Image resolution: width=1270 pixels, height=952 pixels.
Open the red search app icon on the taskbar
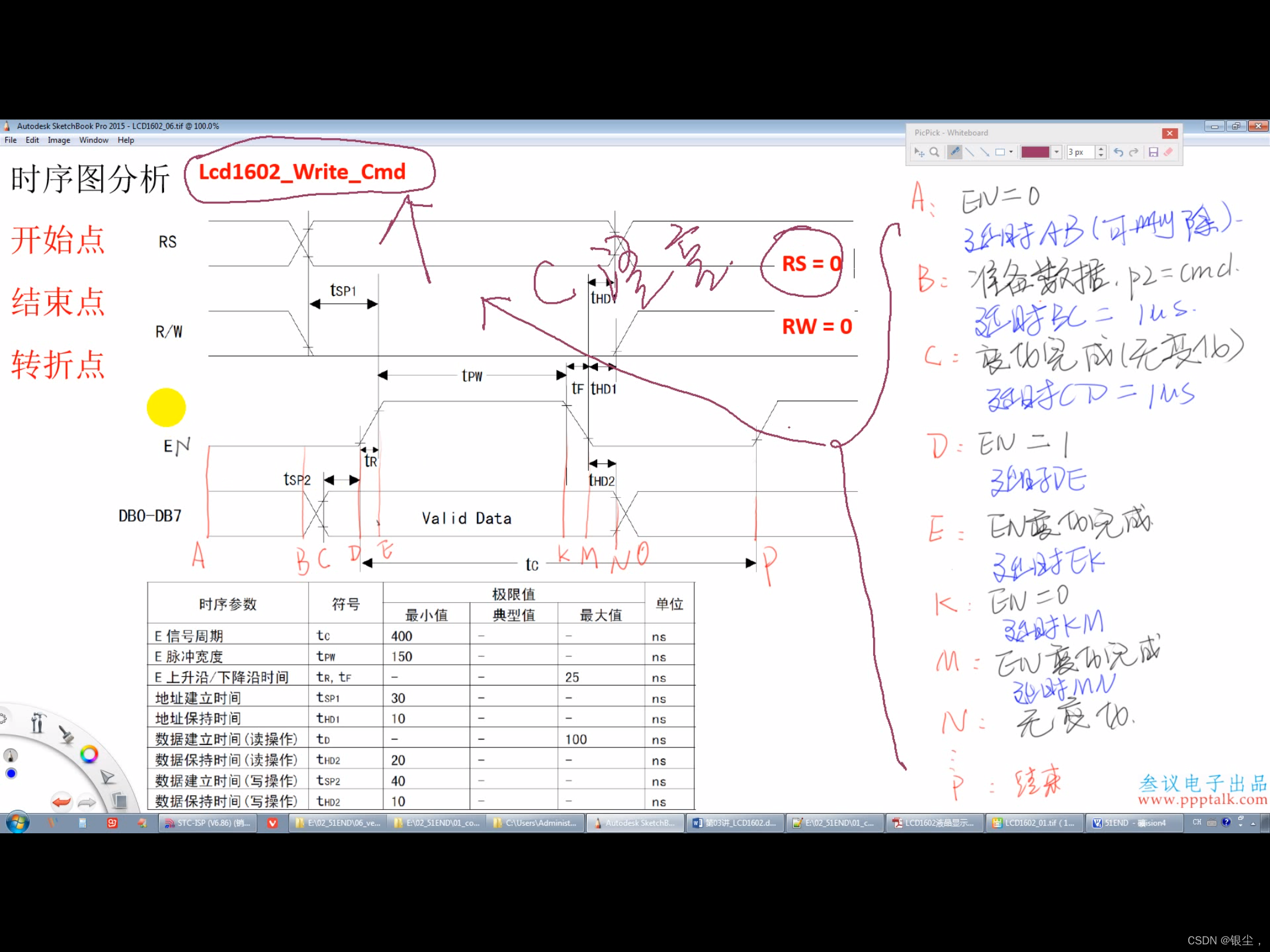click(x=112, y=823)
